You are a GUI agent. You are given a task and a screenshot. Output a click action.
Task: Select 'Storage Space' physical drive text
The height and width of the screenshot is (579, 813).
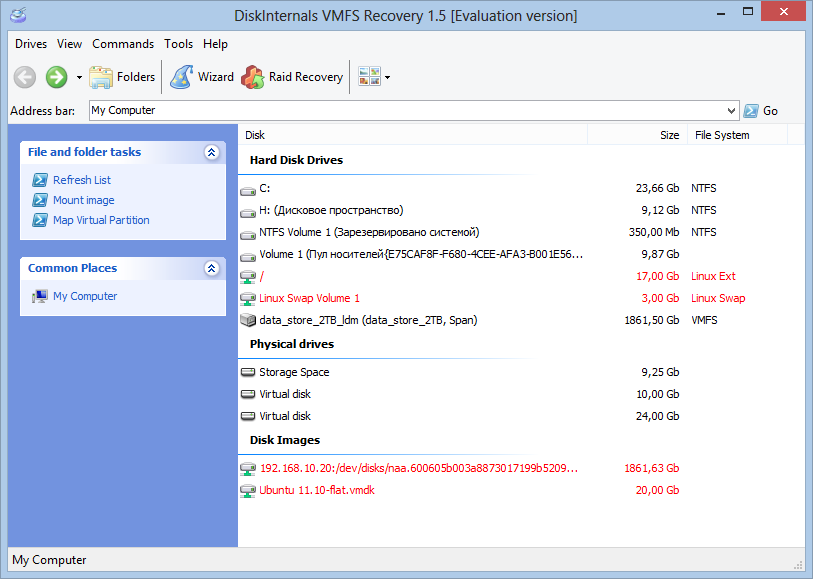pos(294,372)
